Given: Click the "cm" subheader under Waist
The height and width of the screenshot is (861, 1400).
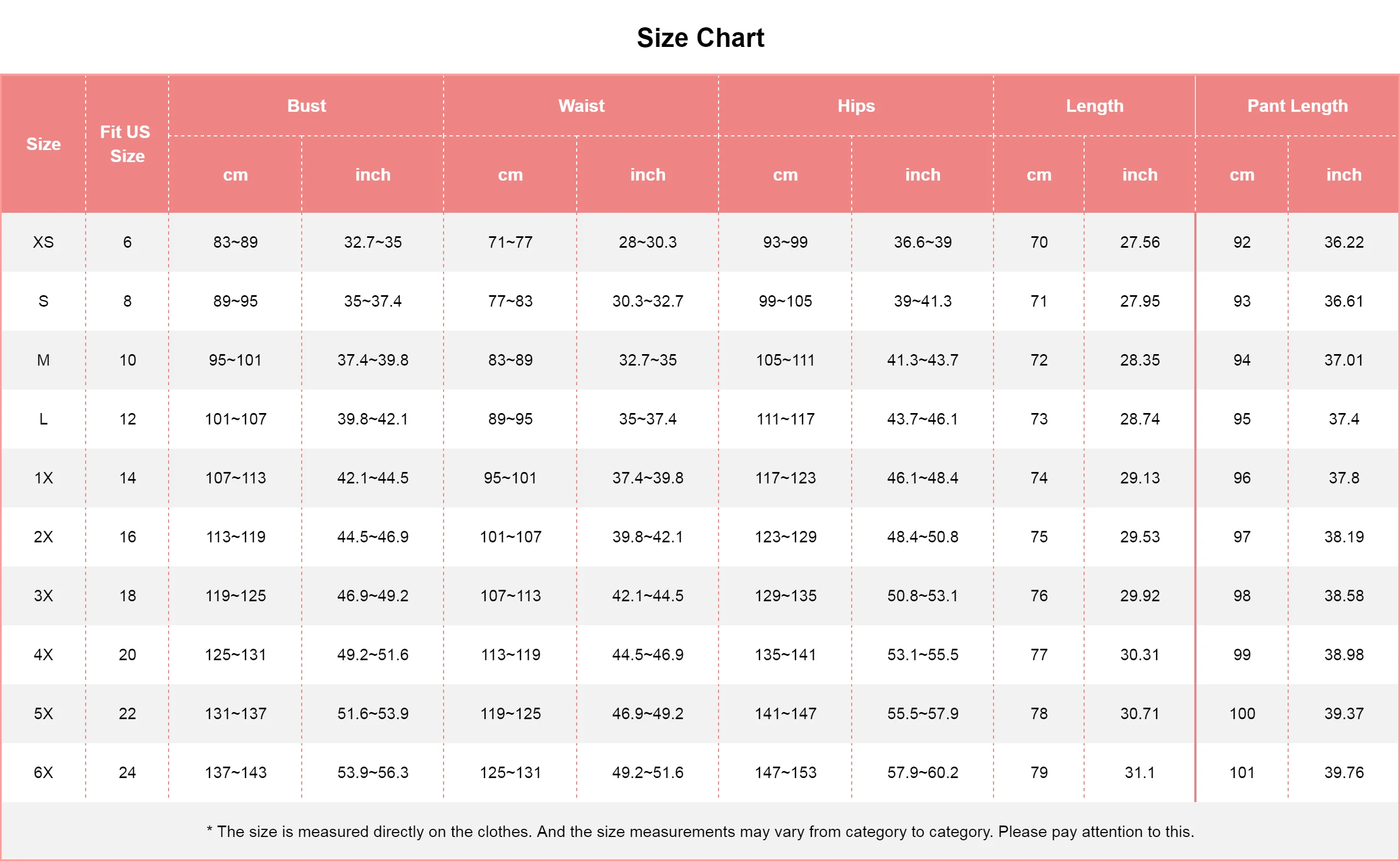Looking at the screenshot, I should tap(510, 175).
